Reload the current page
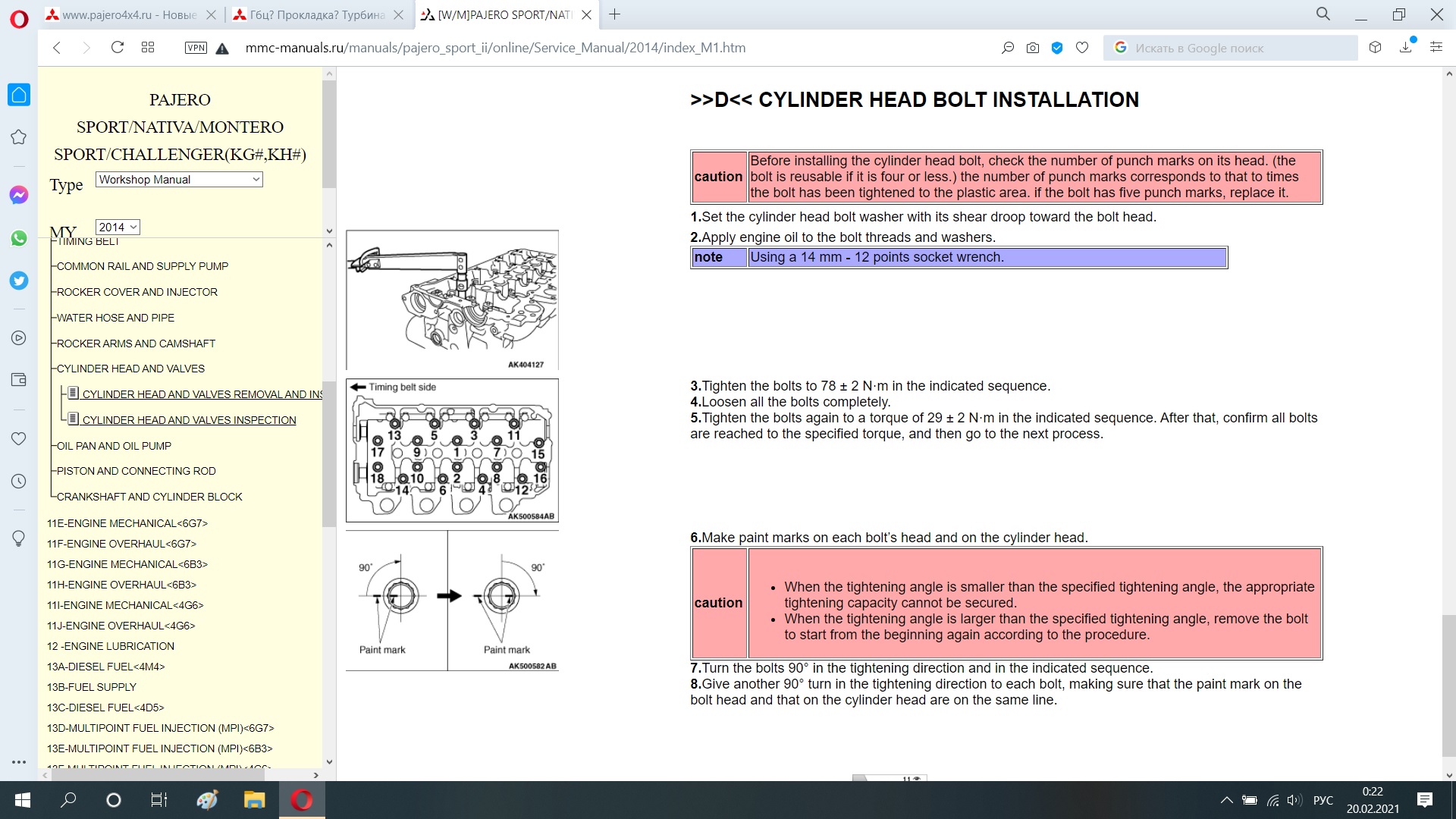Screen dimensions: 1456x819 (117, 48)
